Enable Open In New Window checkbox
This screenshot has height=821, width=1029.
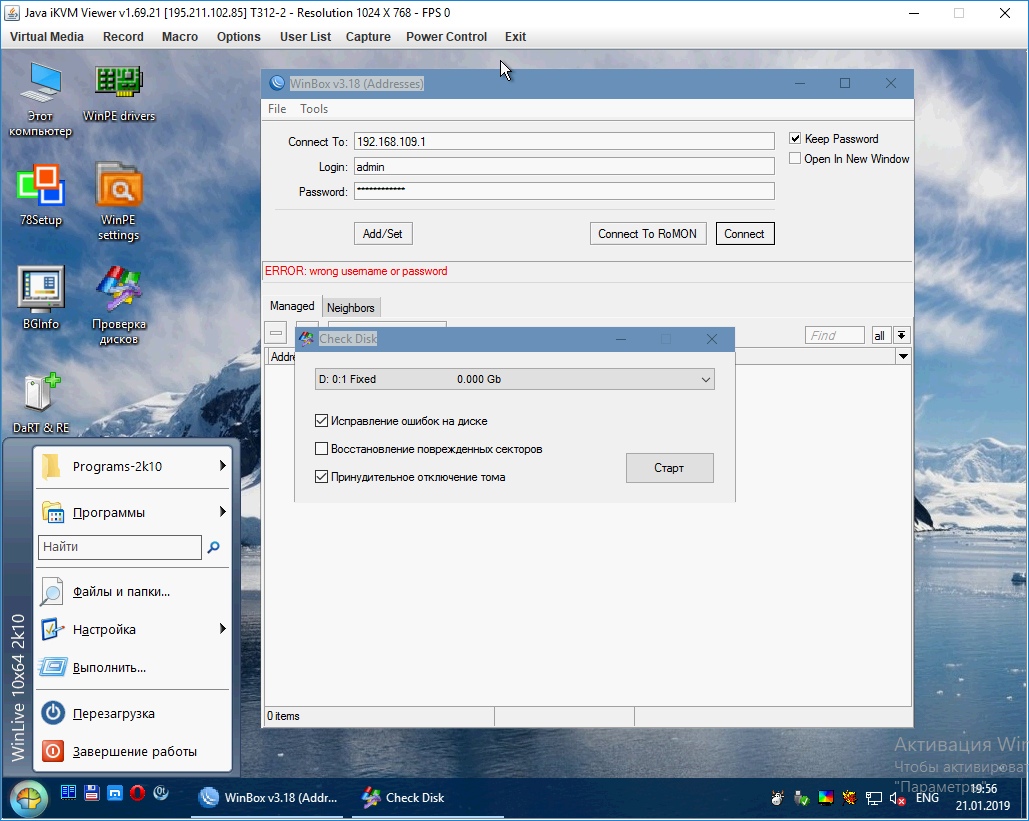click(795, 158)
